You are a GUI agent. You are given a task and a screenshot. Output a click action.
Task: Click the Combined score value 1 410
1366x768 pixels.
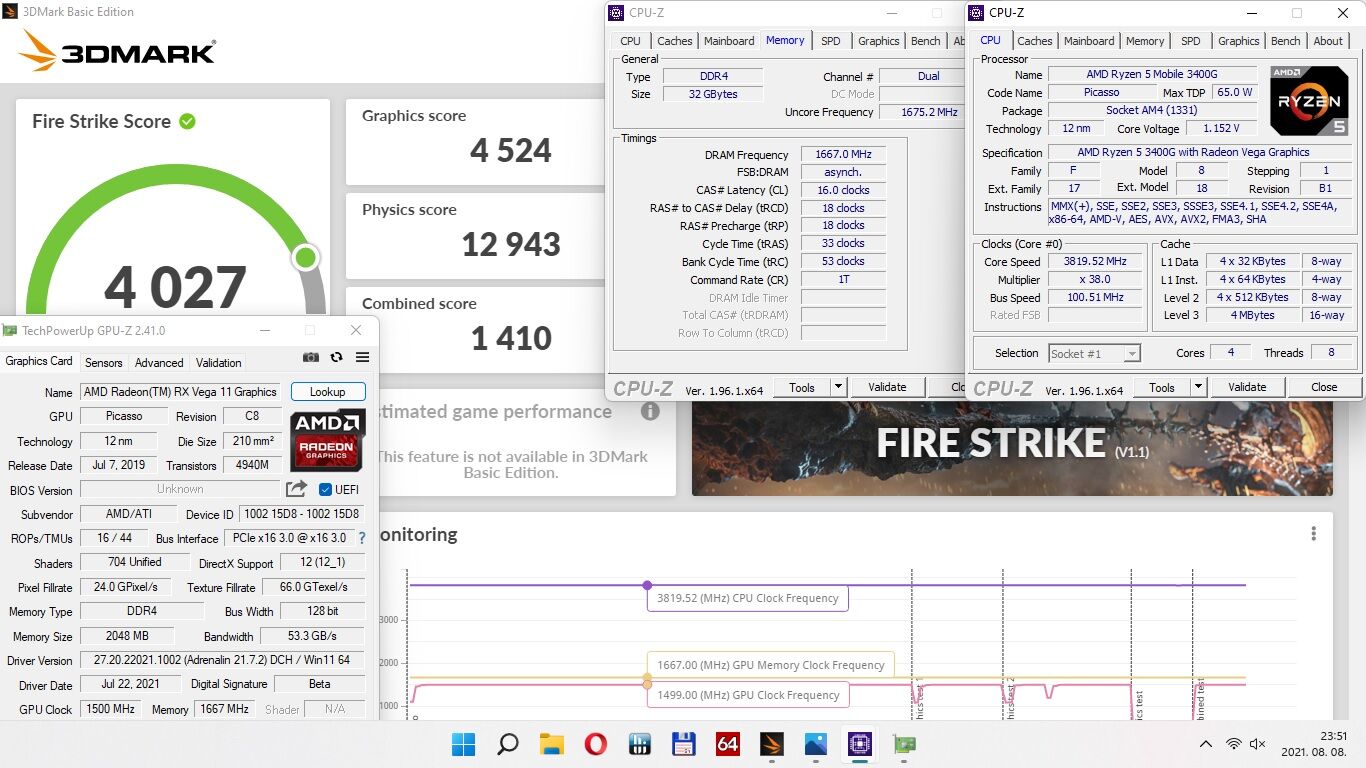tap(511, 338)
